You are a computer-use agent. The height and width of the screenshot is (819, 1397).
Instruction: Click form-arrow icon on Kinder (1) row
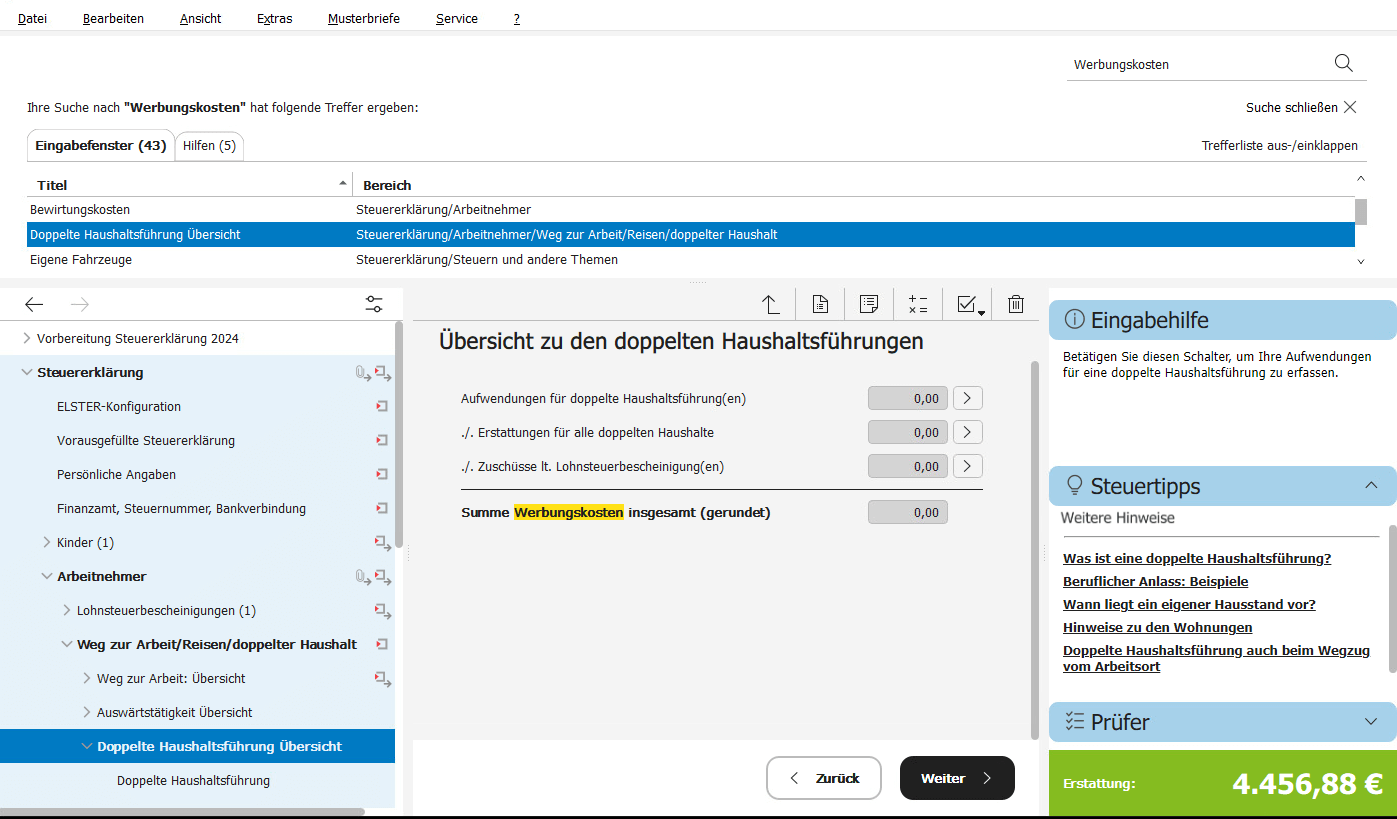pyautogui.click(x=382, y=543)
